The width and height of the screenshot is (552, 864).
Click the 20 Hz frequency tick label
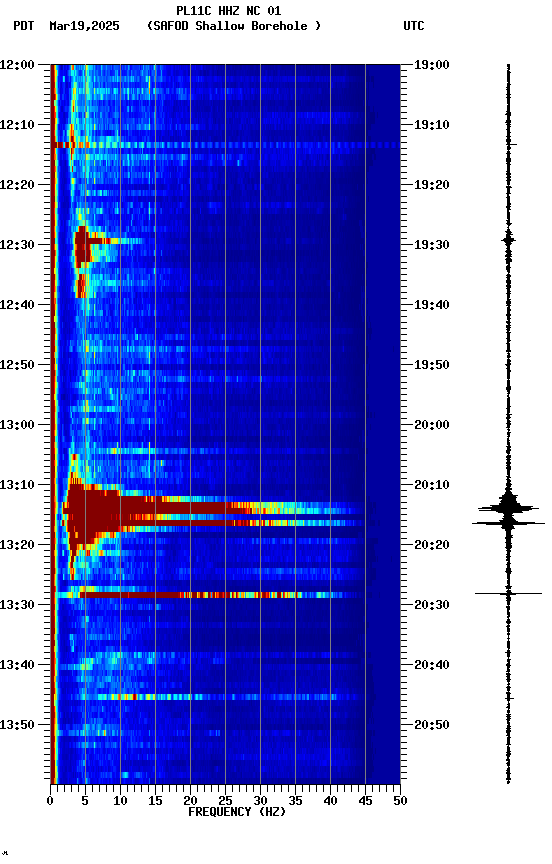[190, 801]
